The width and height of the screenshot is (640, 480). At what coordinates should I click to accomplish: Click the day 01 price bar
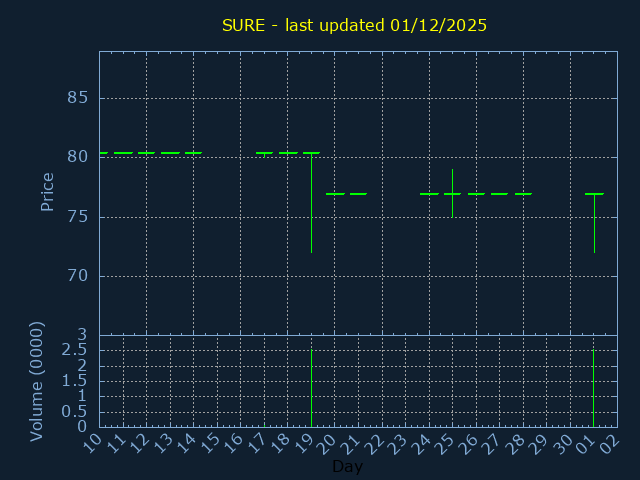[x=594, y=222]
